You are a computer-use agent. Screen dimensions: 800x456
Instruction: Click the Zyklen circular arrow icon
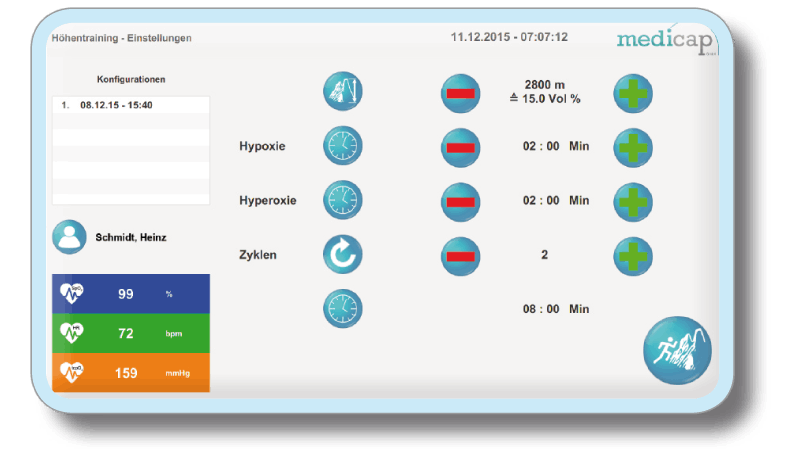[x=342, y=254]
